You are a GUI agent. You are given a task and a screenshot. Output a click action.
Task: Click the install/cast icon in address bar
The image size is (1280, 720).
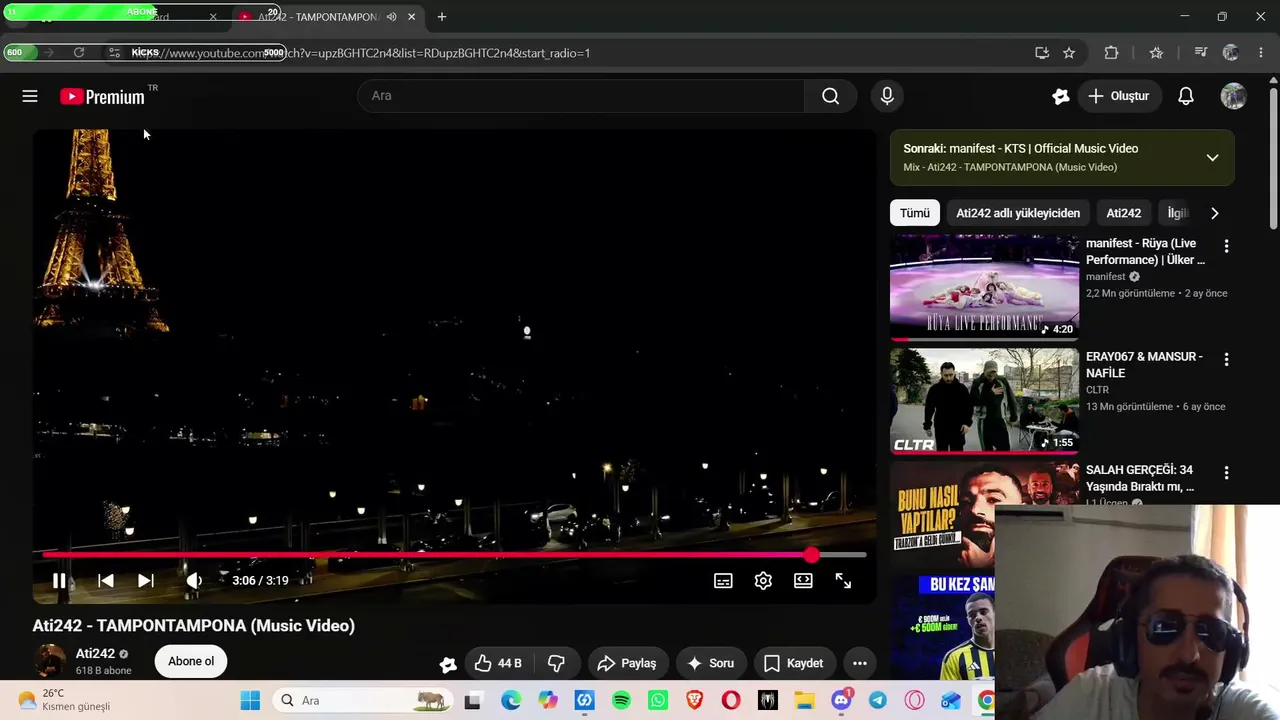(1041, 52)
